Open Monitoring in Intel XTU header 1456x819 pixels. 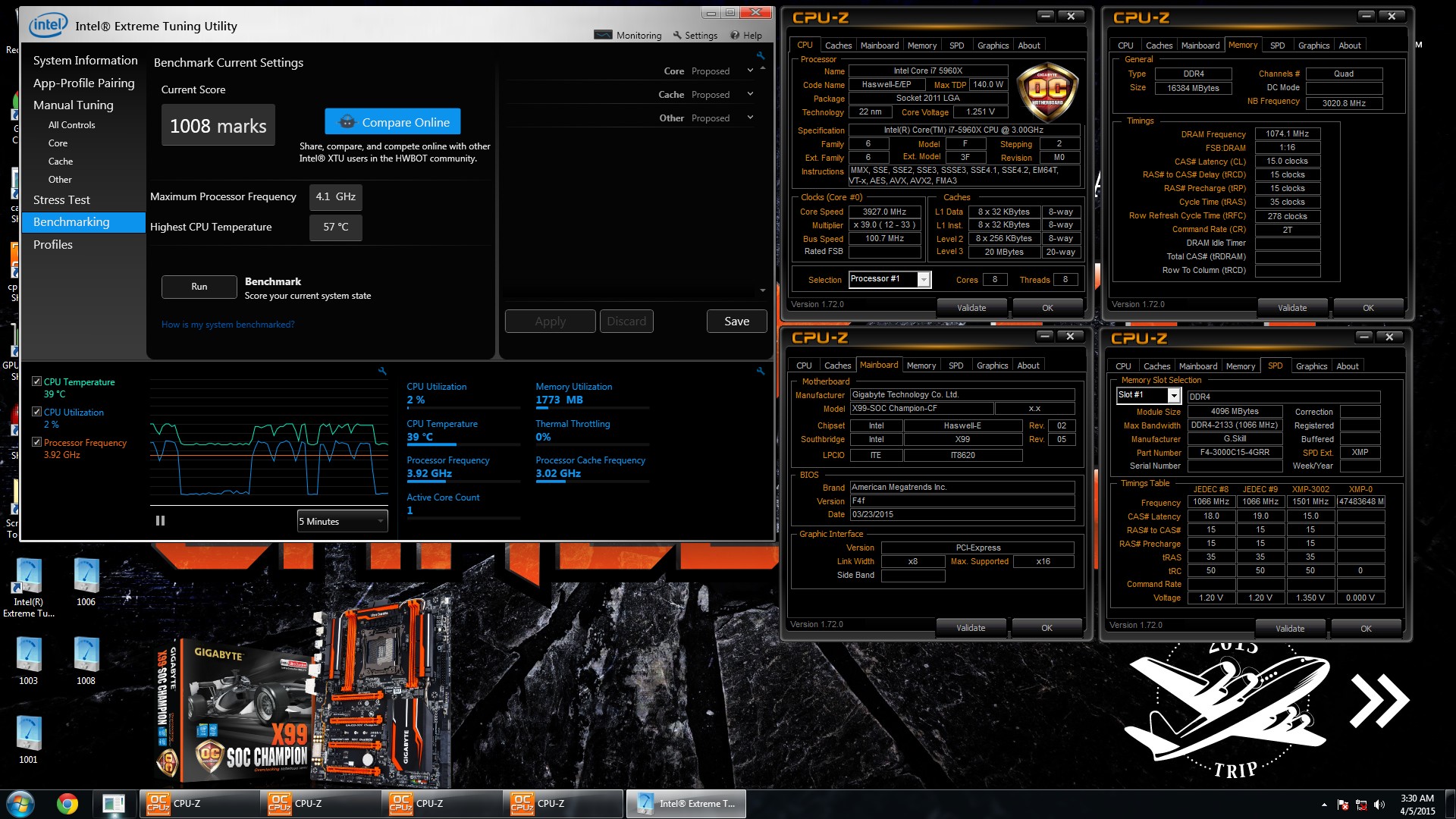(628, 36)
